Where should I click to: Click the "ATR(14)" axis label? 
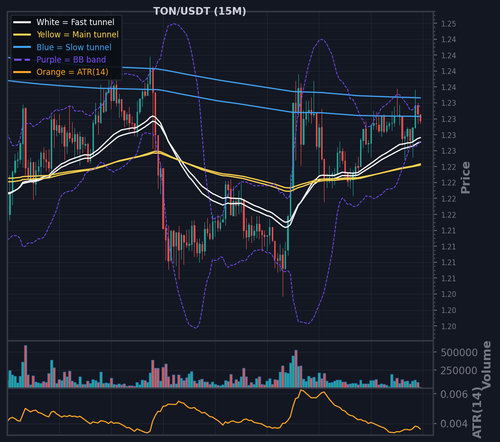pos(477,412)
